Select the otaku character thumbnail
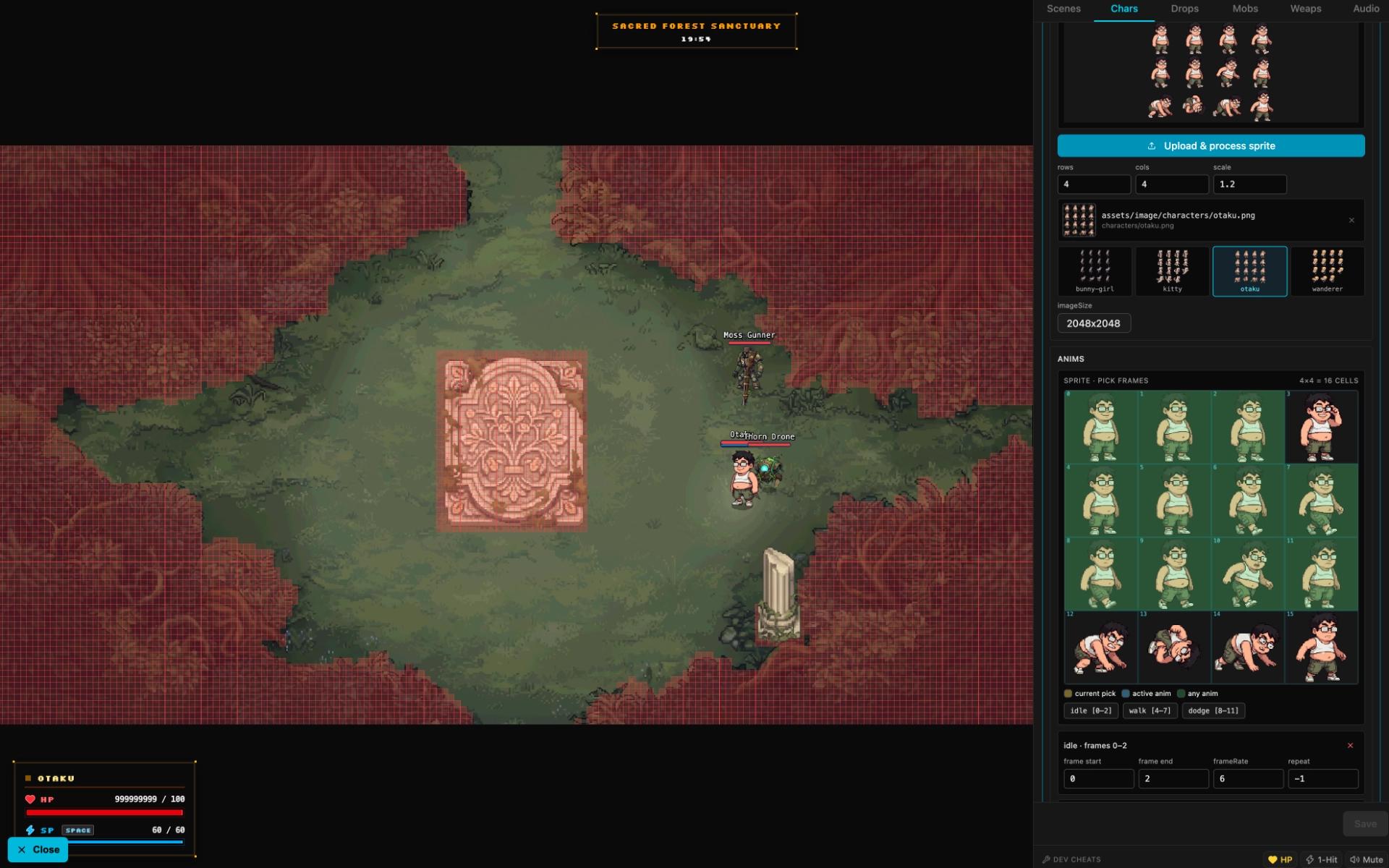Viewport: 1389px width, 868px height. click(1249, 271)
